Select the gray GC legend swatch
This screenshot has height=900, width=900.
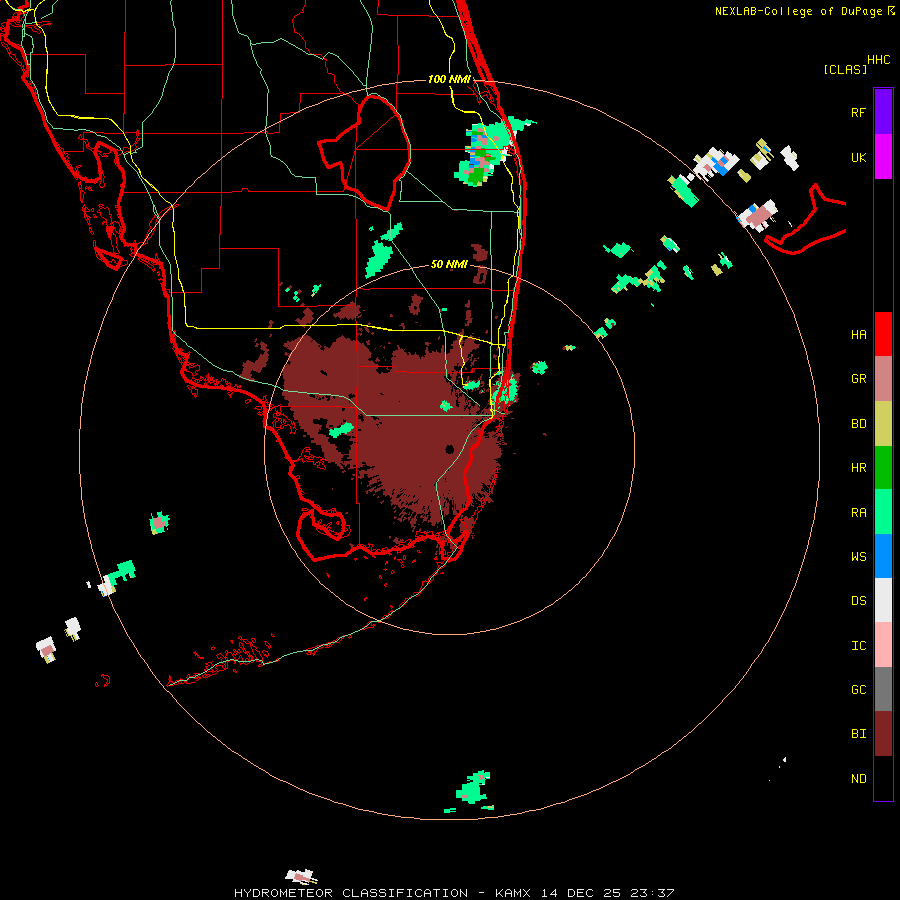[883, 689]
